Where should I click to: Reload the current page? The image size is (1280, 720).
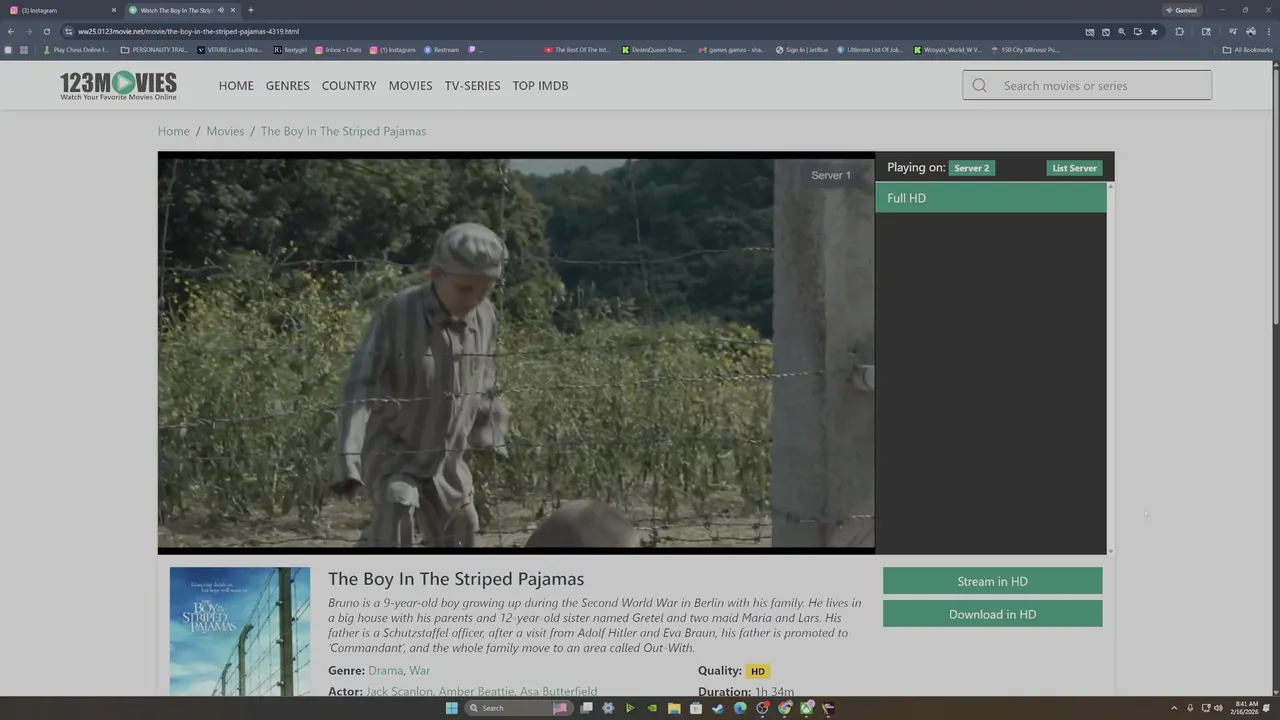click(46, 31)
